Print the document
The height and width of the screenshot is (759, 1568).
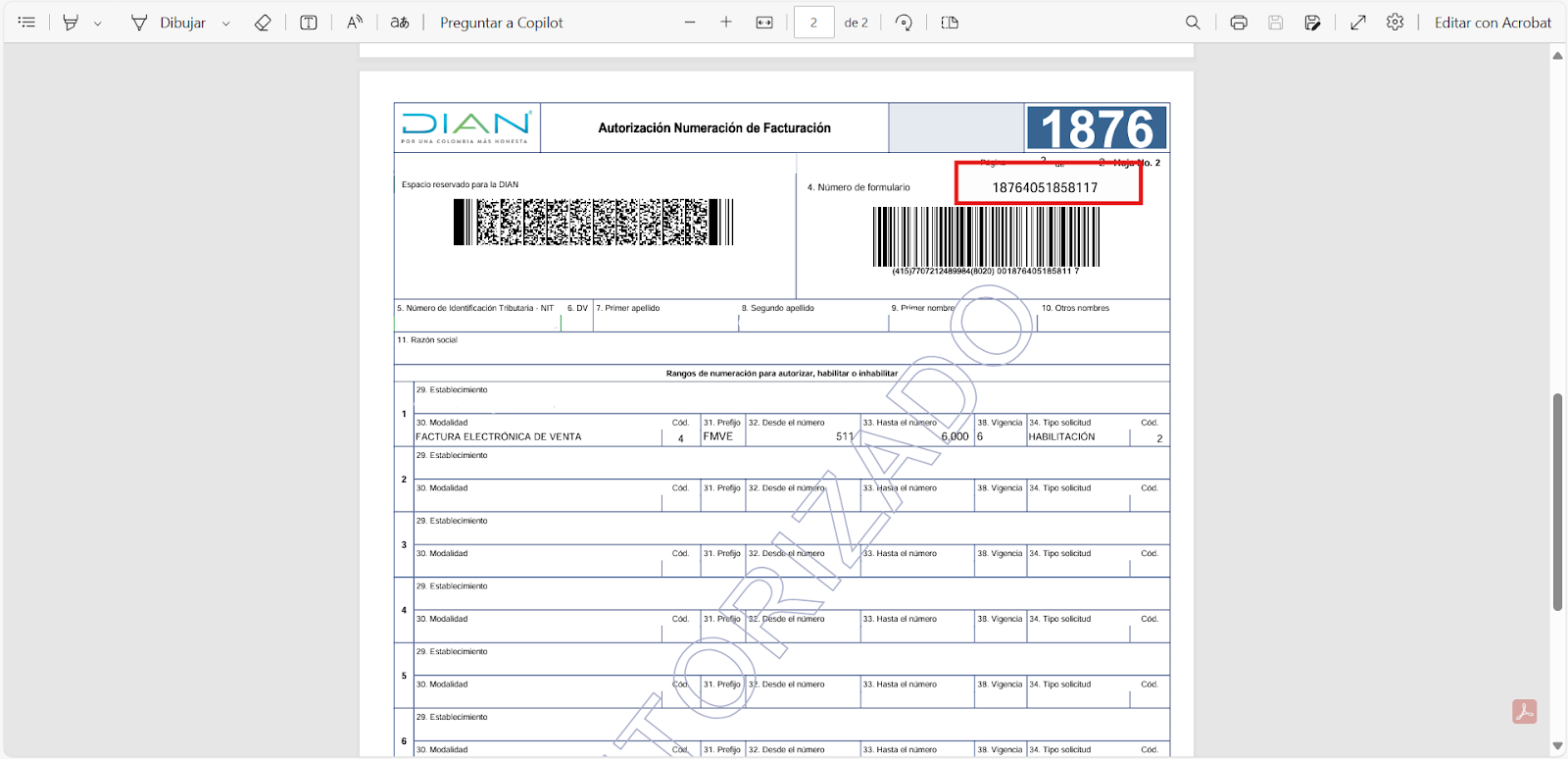(1239, 23)
